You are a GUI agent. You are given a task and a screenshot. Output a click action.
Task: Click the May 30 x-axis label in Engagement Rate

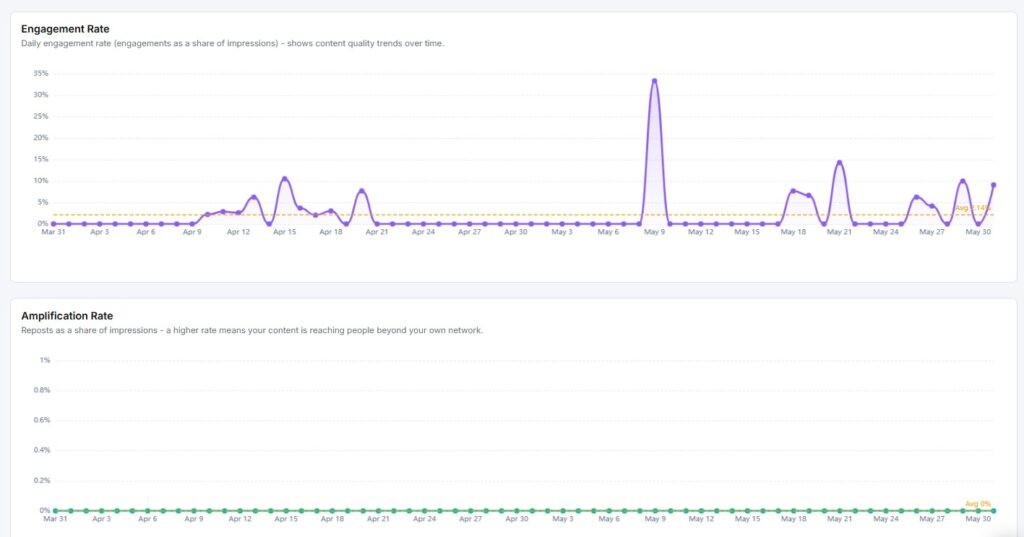click(978, 232)
